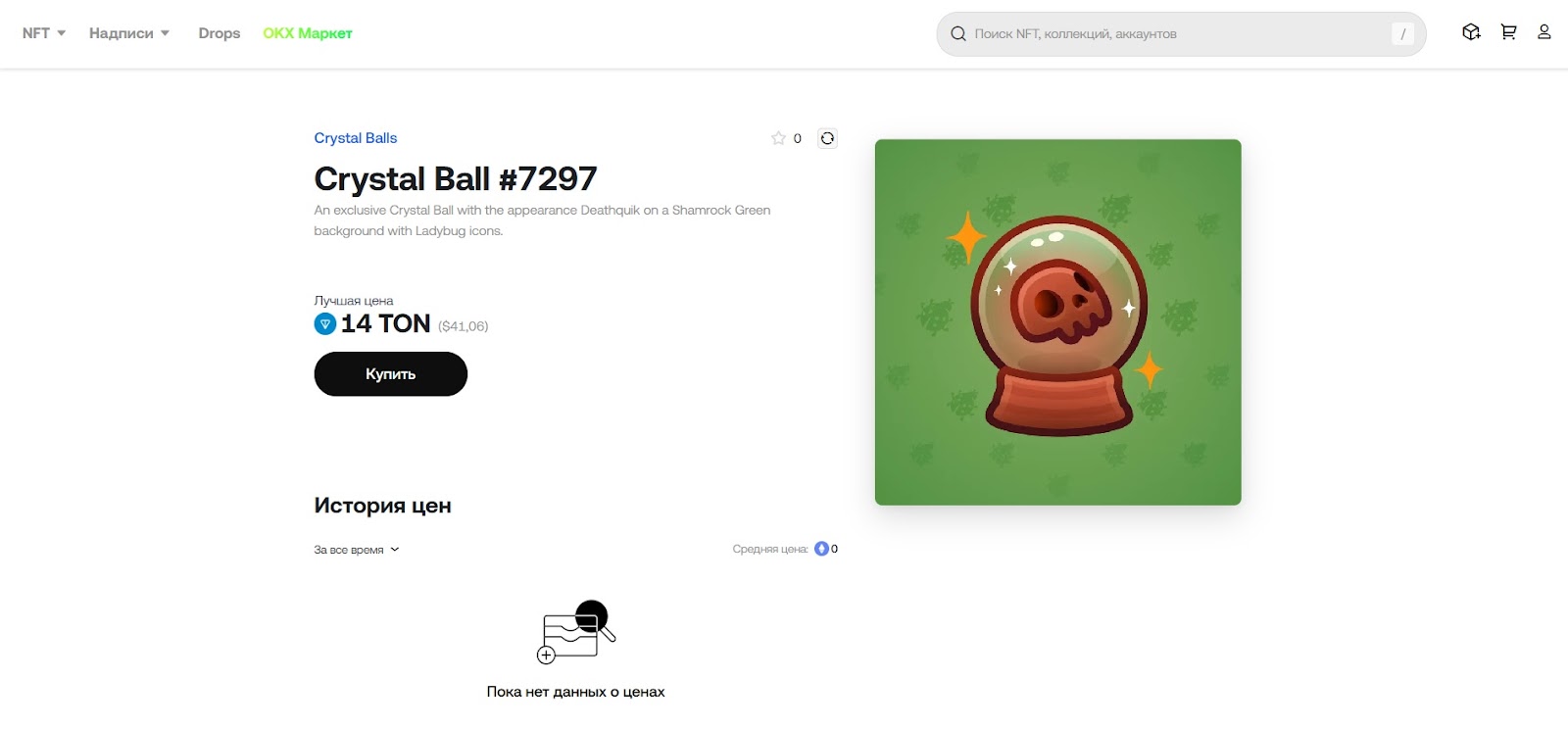Screen dimensions: 1568x729
Task: Click the empty price data illustration
Action: 576,632
